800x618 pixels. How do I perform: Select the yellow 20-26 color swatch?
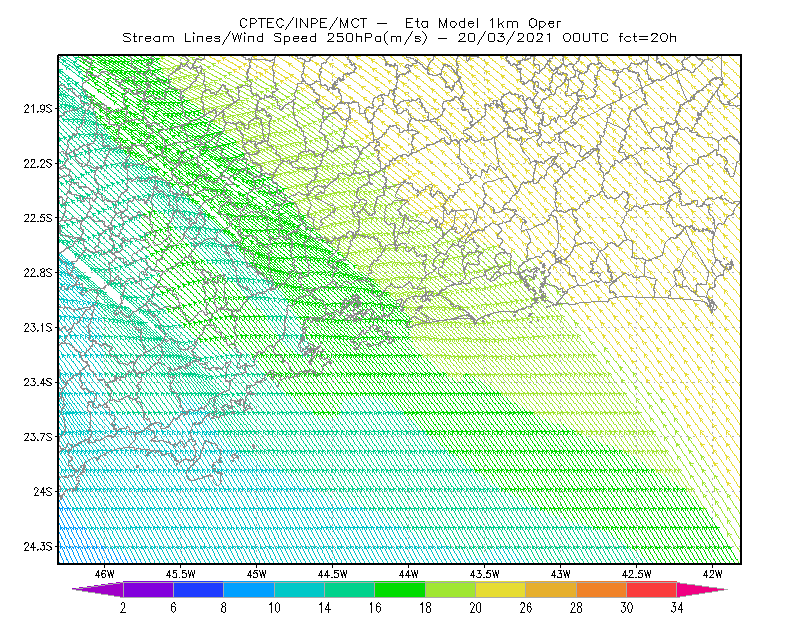tap(501, 589)
